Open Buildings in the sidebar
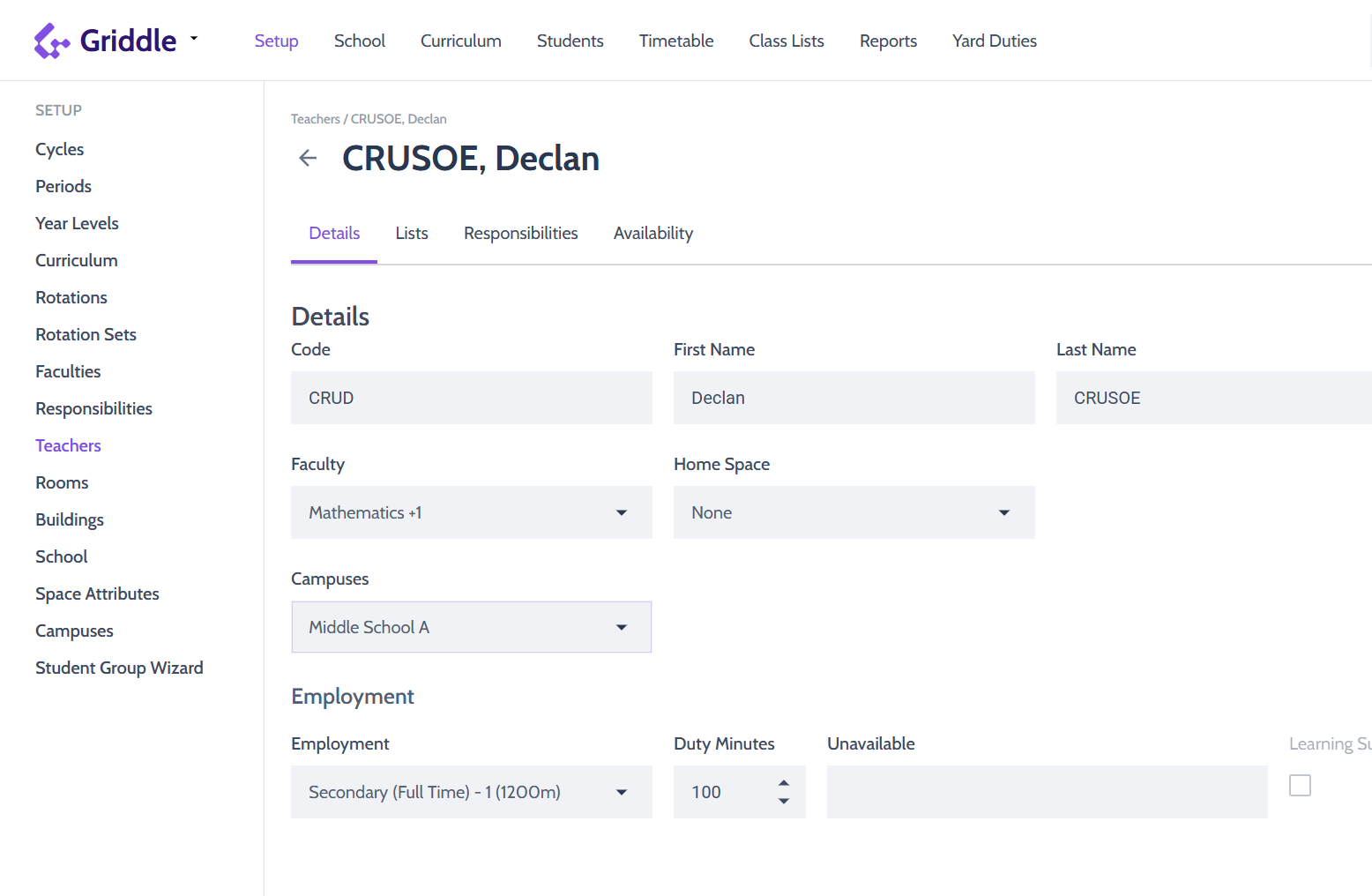The image size is (1372, 896). (x=70, y=519)
